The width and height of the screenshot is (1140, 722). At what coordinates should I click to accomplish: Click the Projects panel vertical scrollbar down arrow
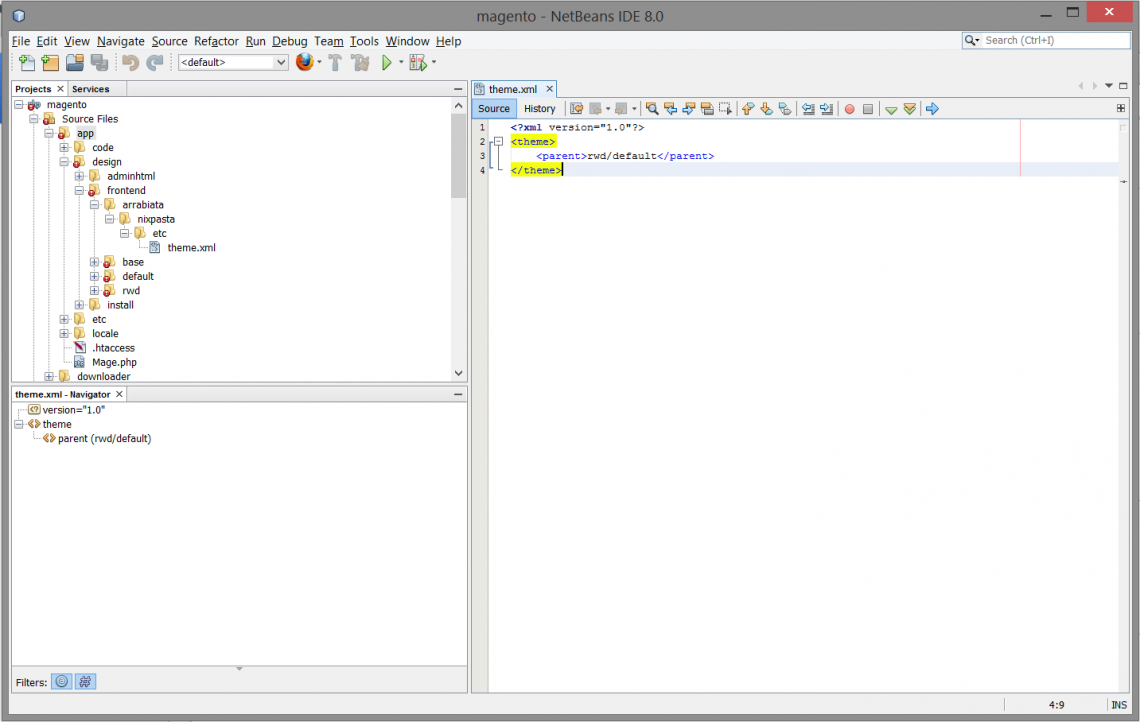coord(459,373)
